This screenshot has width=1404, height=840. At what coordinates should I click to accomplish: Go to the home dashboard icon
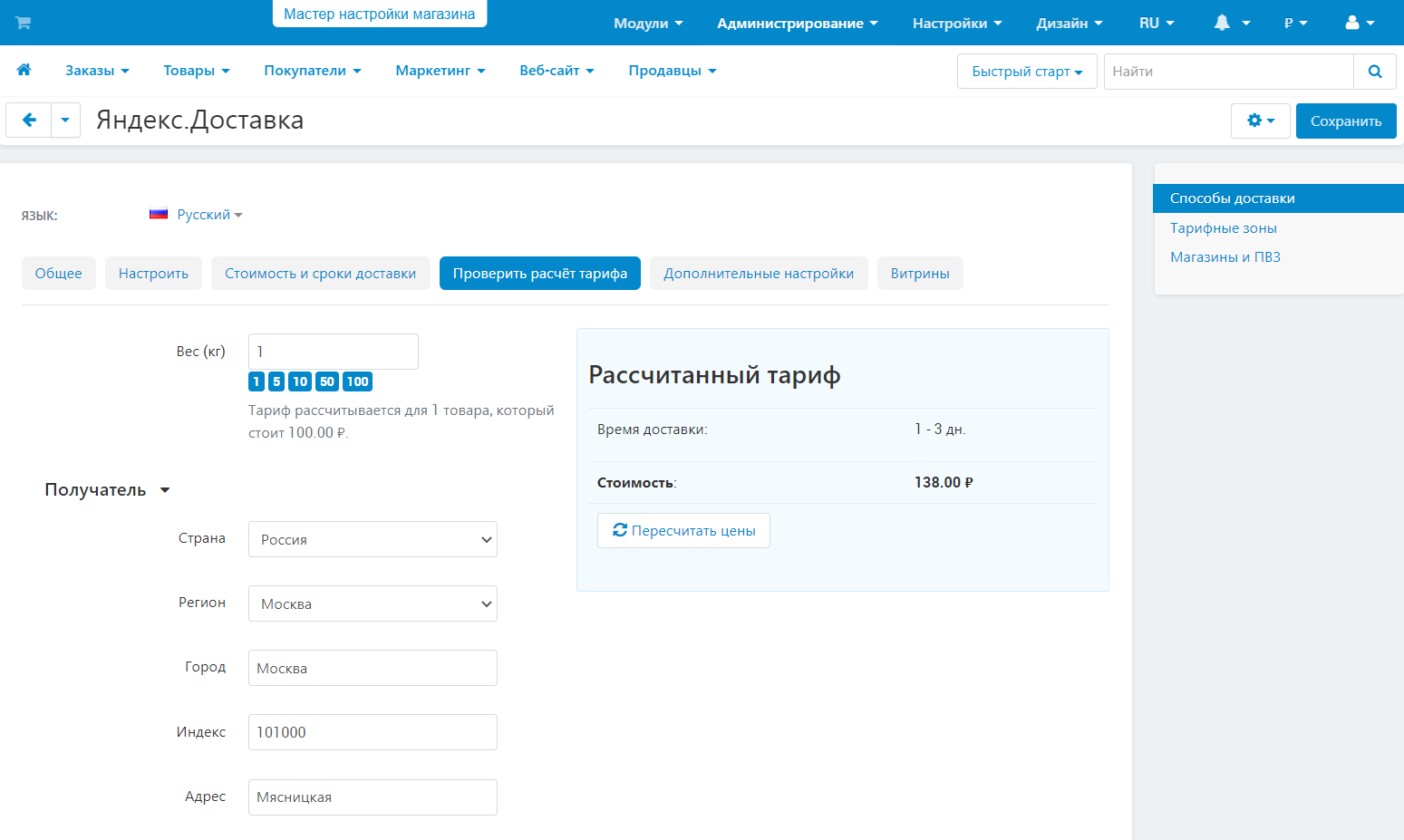[x=24, y=70]
